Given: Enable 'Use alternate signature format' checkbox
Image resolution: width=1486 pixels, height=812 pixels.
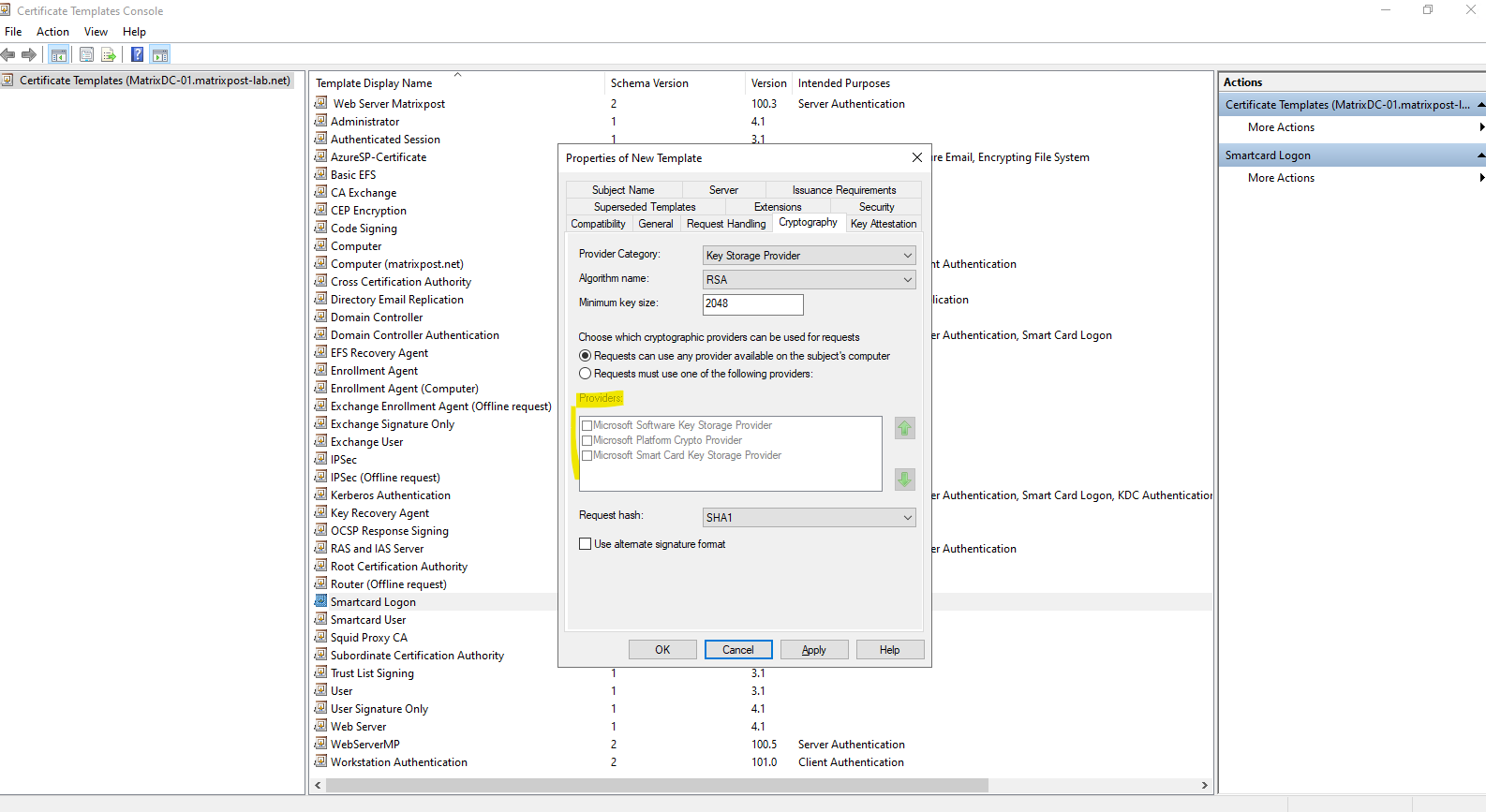Looking at the screenshot, I should click(586, 543).
